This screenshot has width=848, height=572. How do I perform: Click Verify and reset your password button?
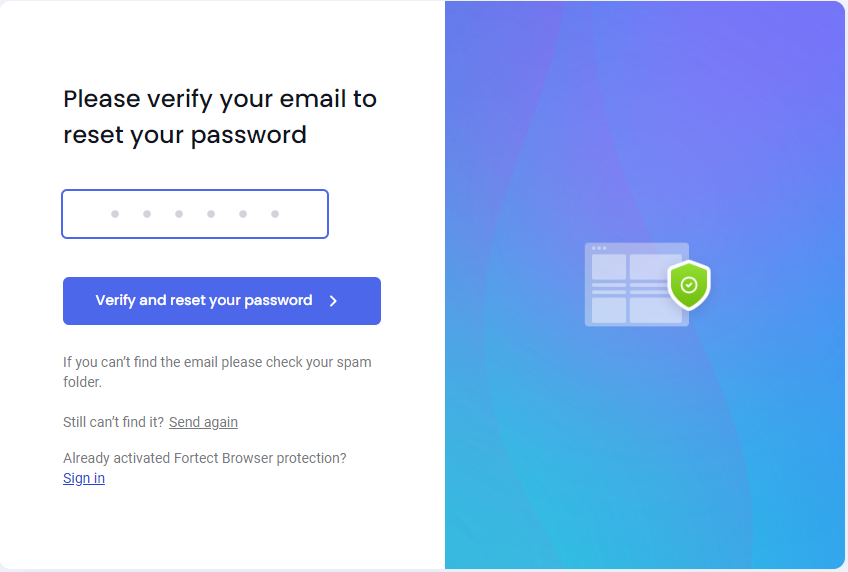click(x=222, y=301)
